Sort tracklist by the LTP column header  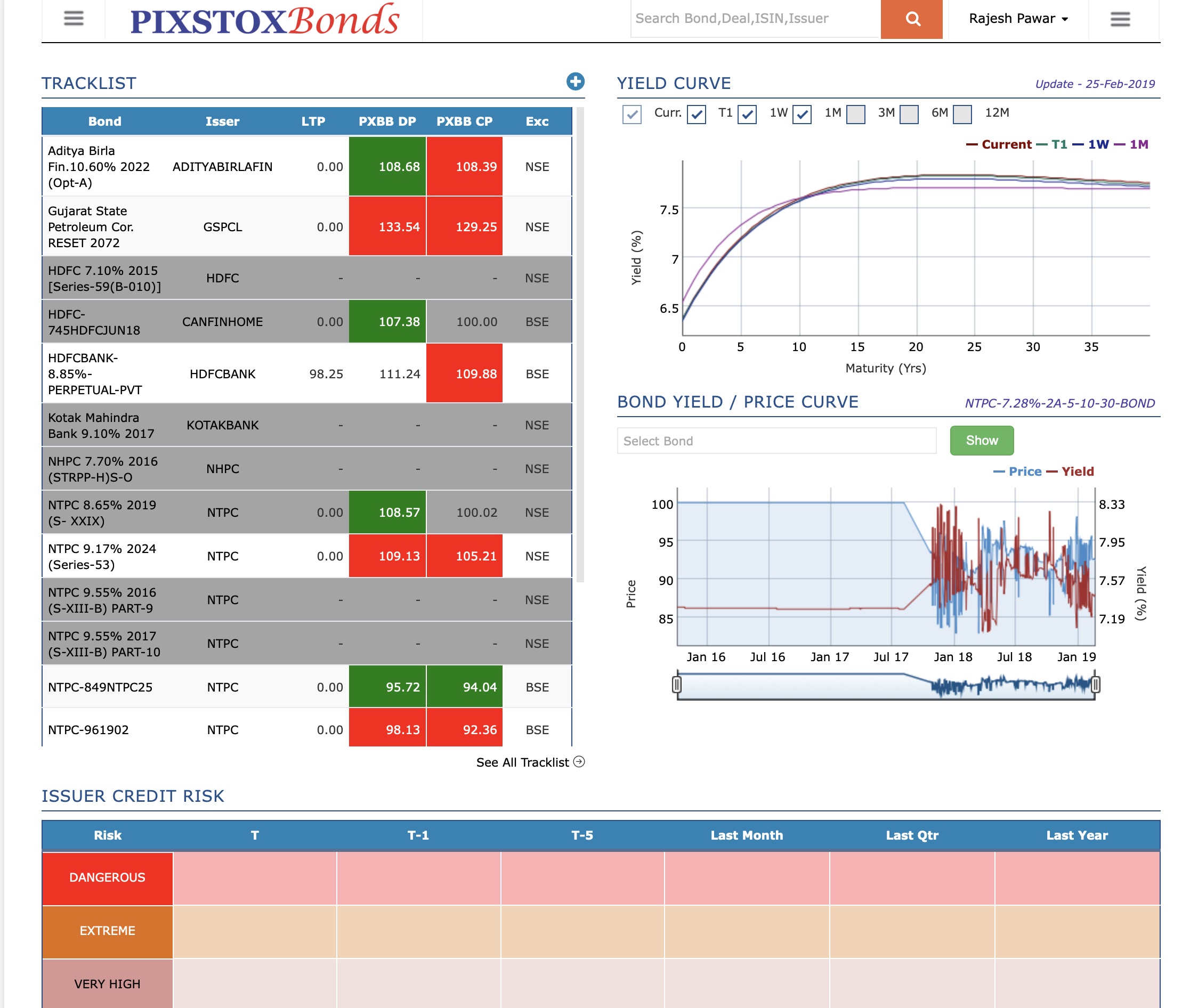point(313,121)
